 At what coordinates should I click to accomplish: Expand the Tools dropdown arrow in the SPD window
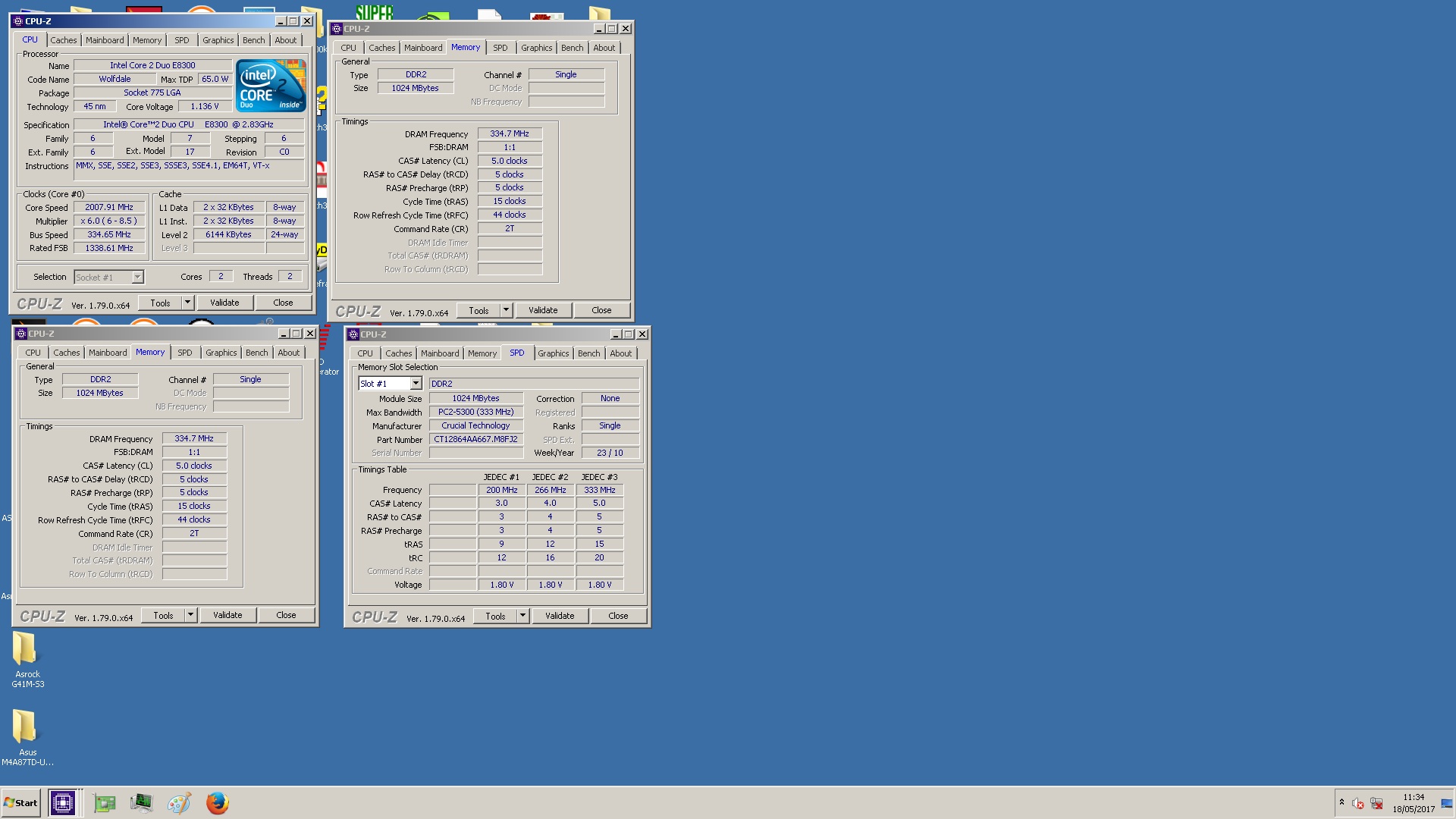pyautogui.click(x=522, y=616)
